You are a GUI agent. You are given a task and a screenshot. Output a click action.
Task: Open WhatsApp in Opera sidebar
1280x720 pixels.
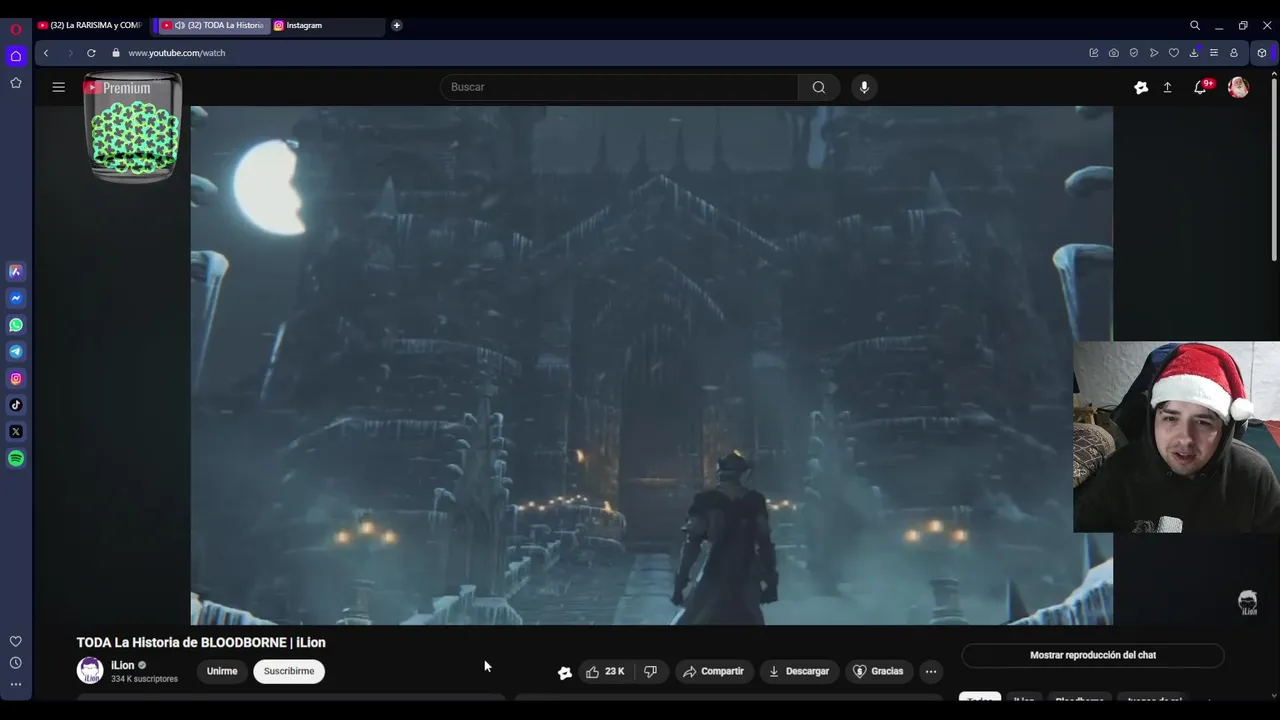click(x=16, y=325)
